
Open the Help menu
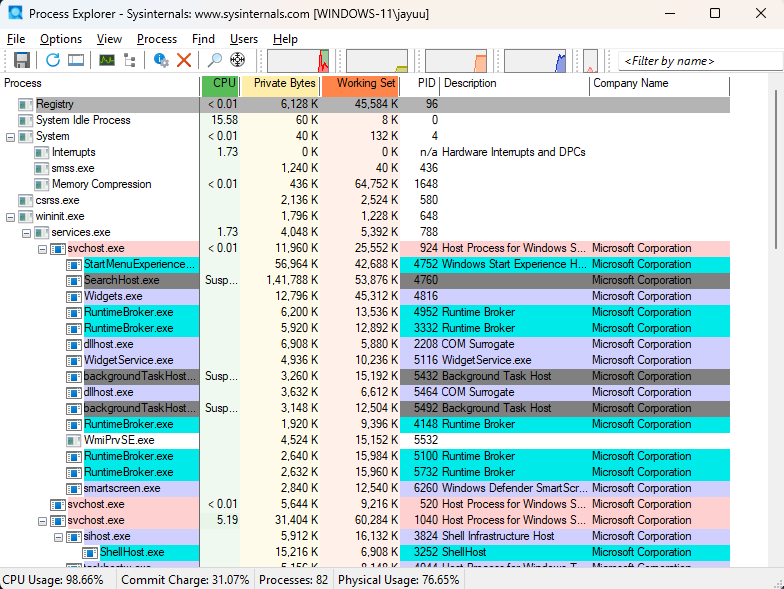point(285,39)
